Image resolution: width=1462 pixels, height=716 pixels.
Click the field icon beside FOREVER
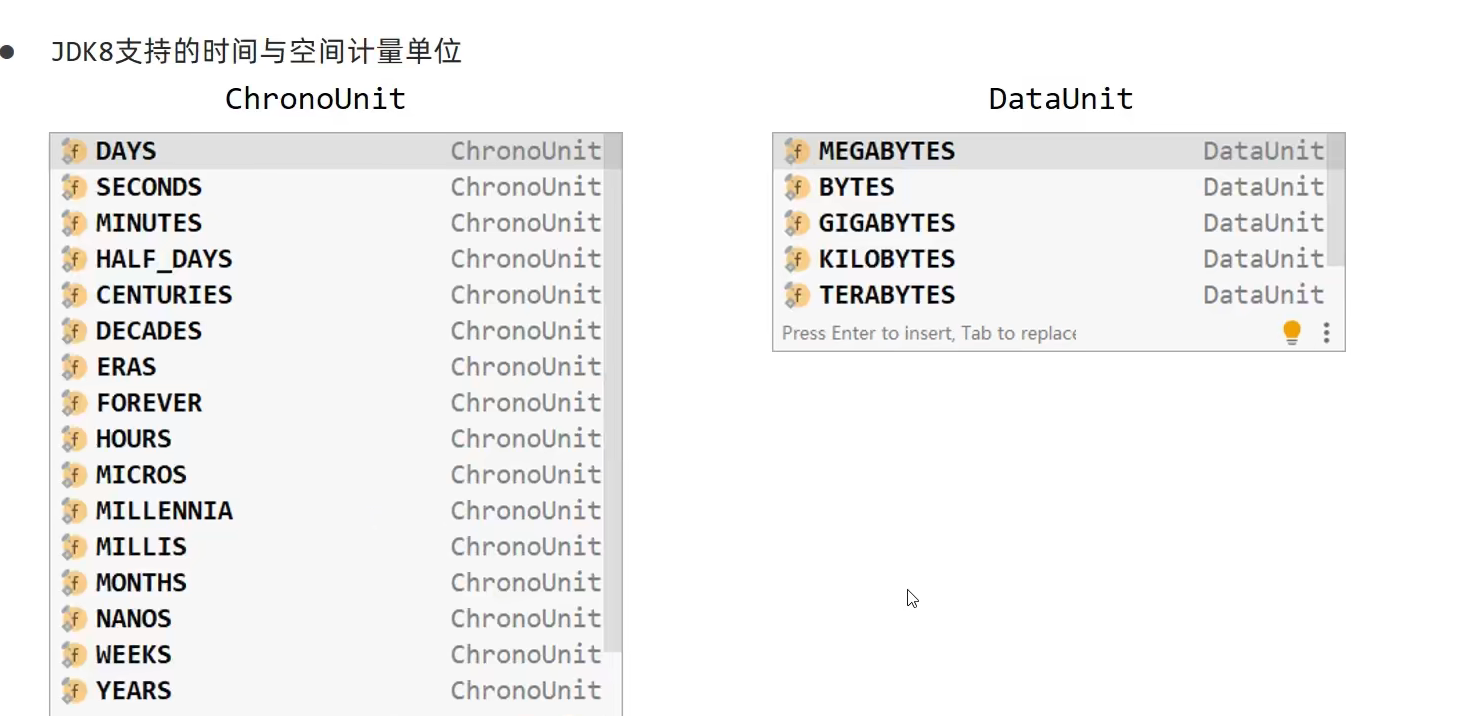coord(74,403)
